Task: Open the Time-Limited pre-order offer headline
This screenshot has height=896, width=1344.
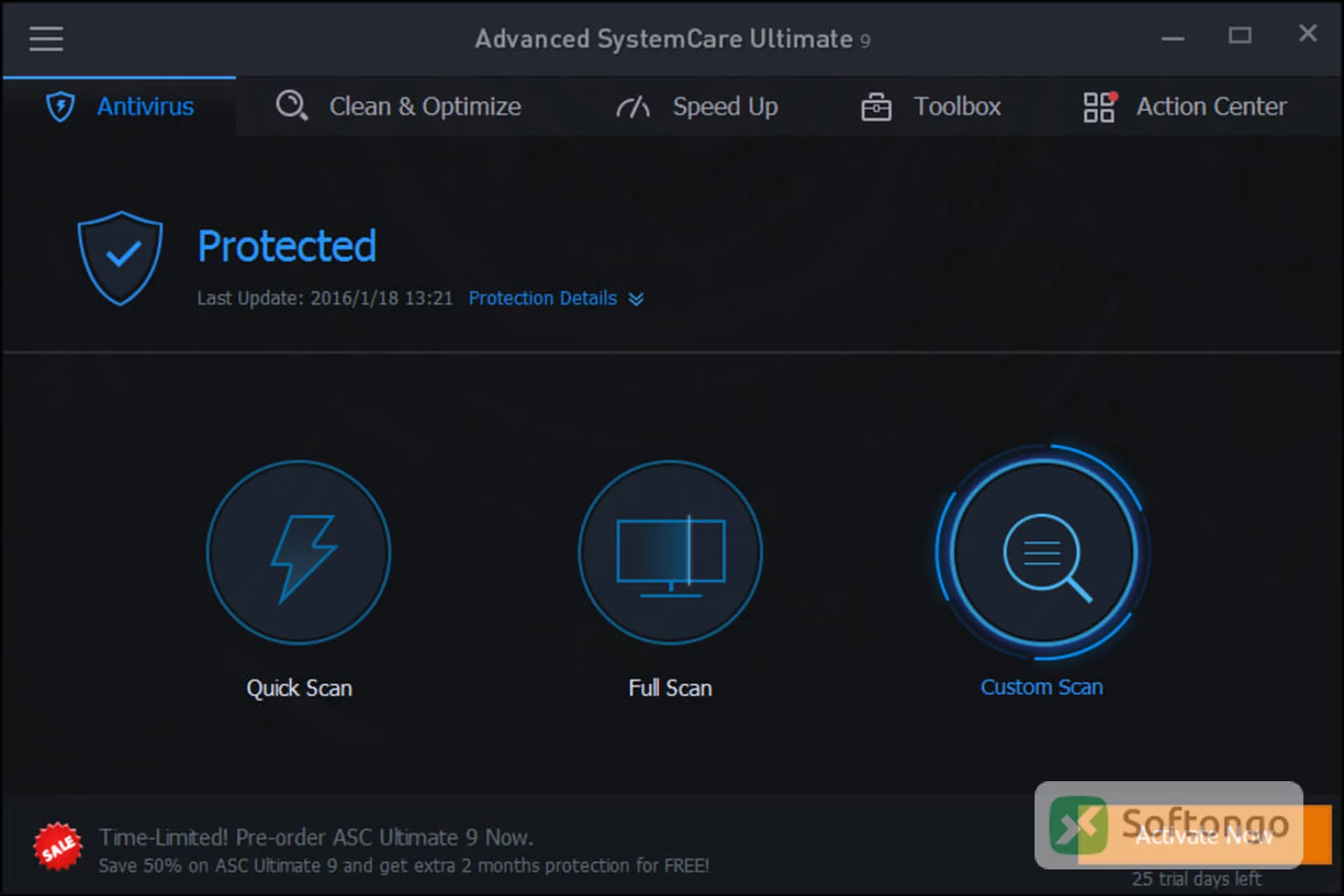Action: click(316, 837)
